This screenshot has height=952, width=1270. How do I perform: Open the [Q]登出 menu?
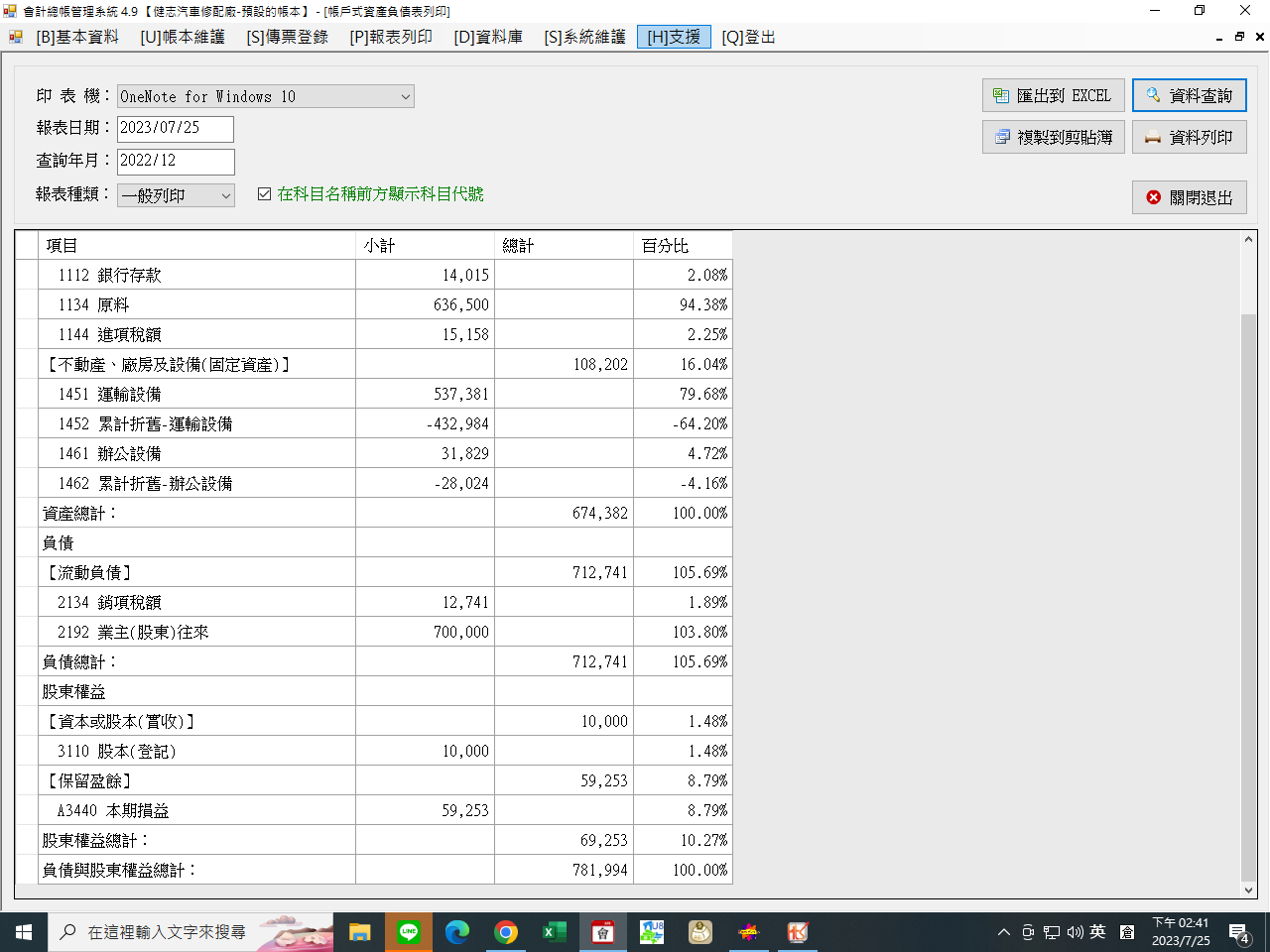pos(748,37)
